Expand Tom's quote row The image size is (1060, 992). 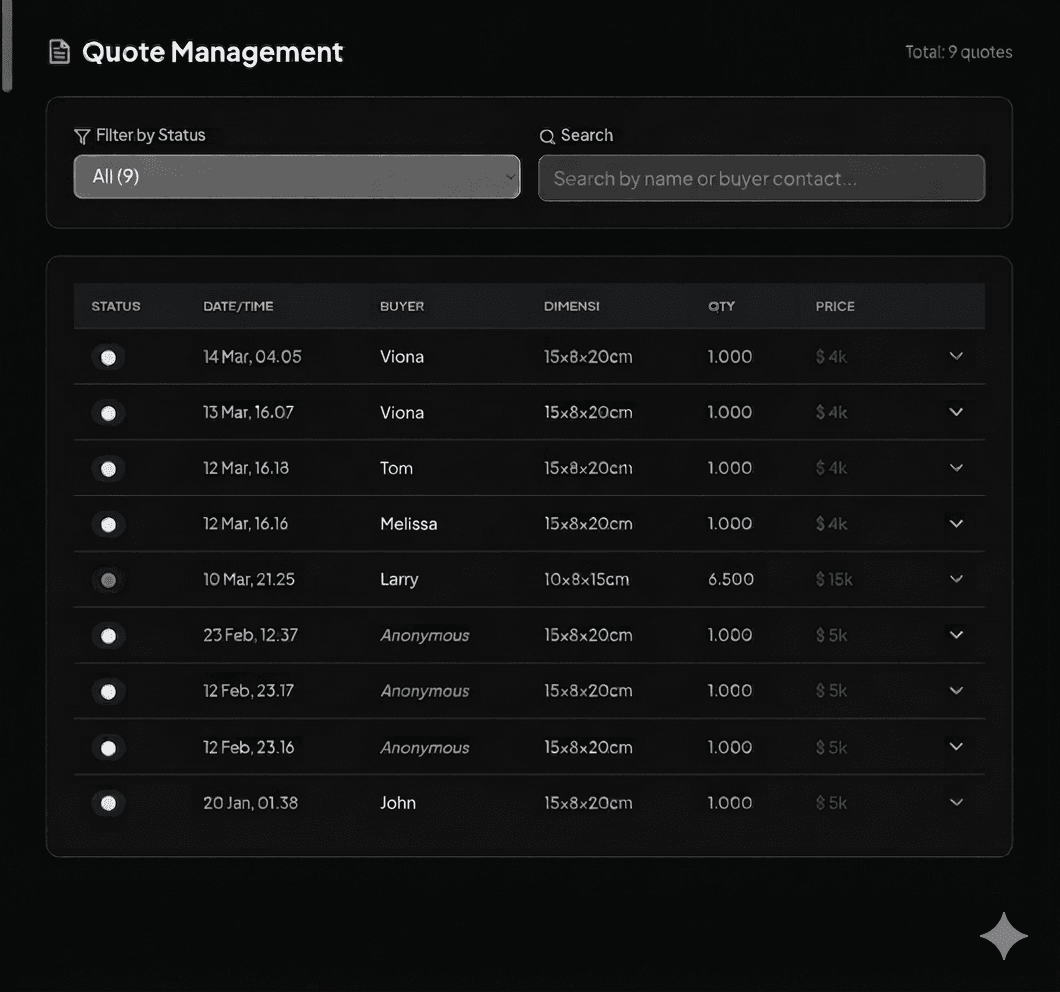coord(956,467)
